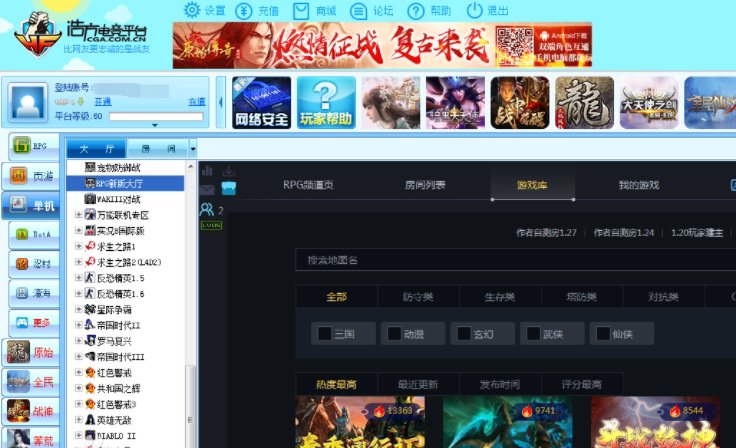Open the 原始 game shortcut
Image resolution: width=736 pixels, height=448 pixels.
point(31,352)
